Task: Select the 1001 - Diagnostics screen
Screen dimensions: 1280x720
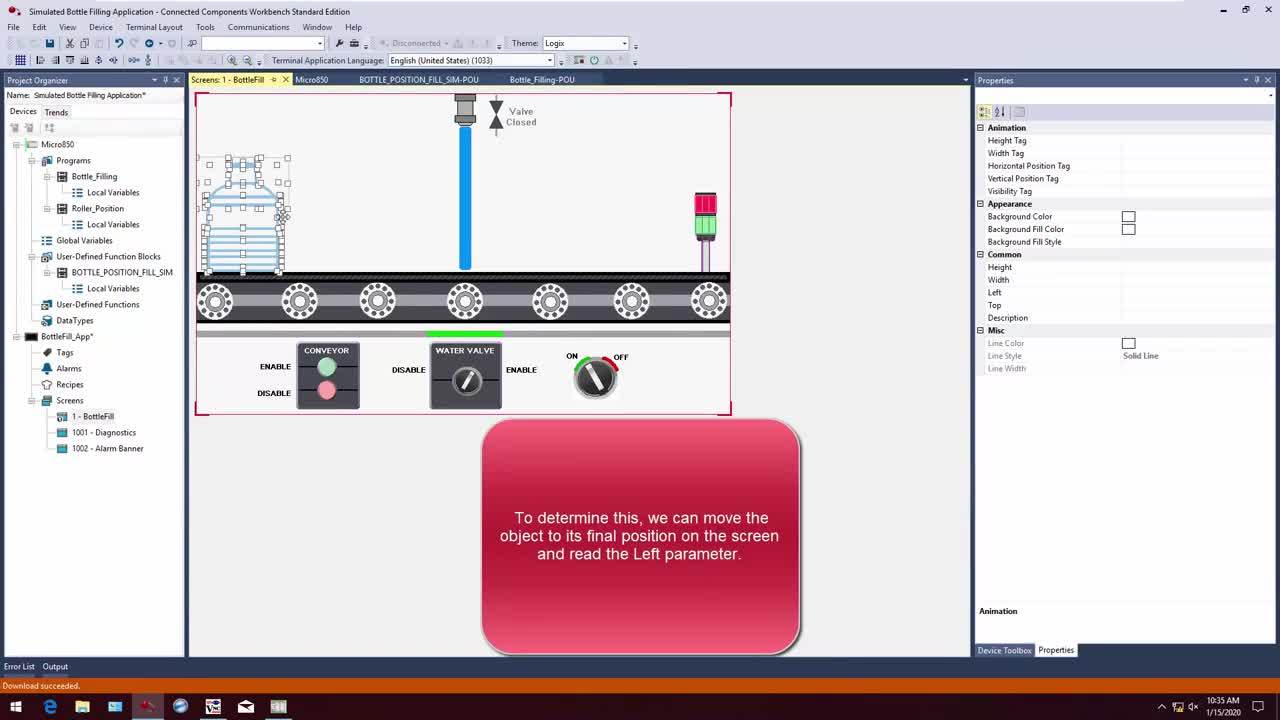Action: (x=103, y=432)
